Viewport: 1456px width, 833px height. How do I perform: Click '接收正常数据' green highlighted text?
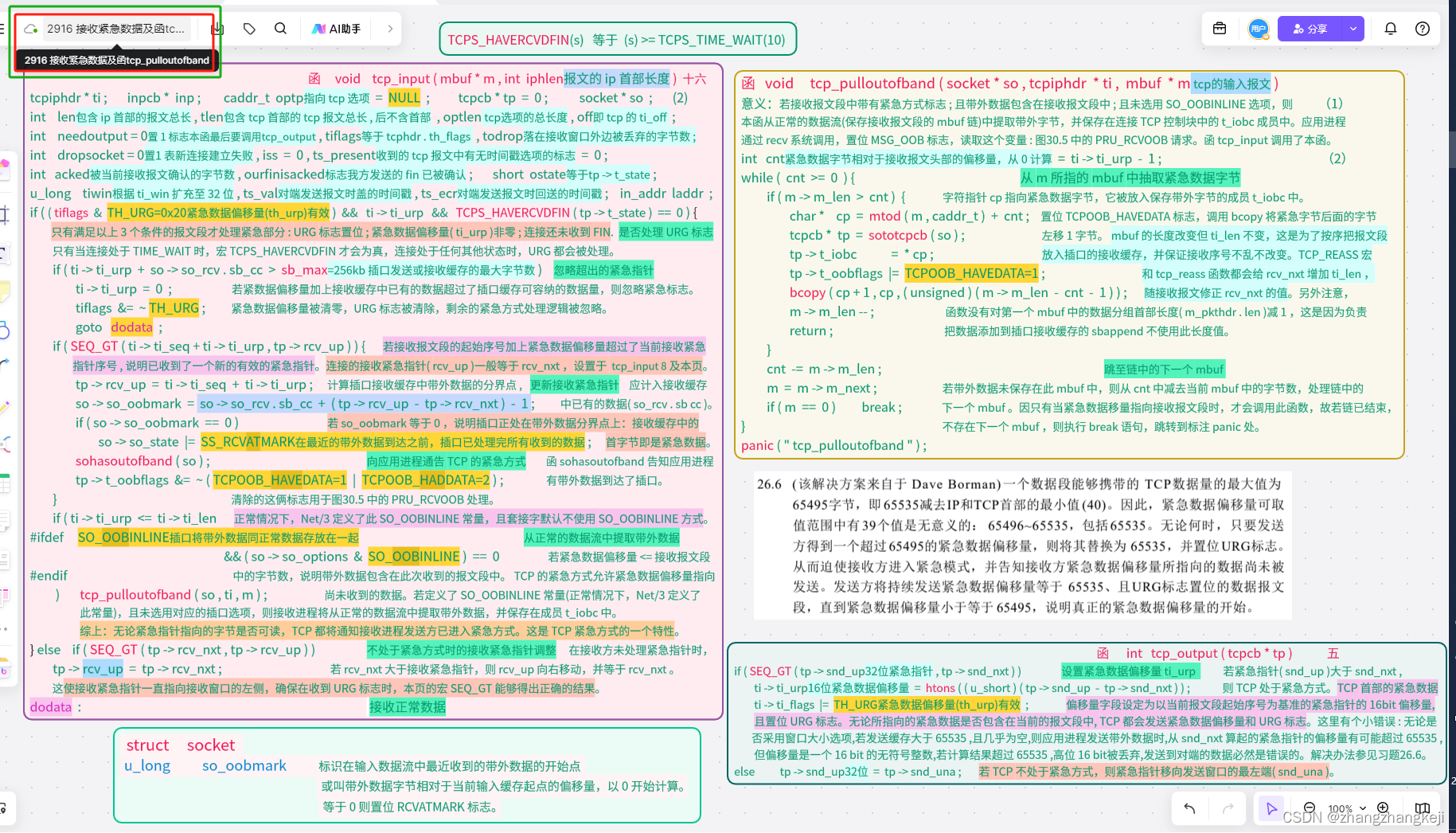(x=408, y=707)
